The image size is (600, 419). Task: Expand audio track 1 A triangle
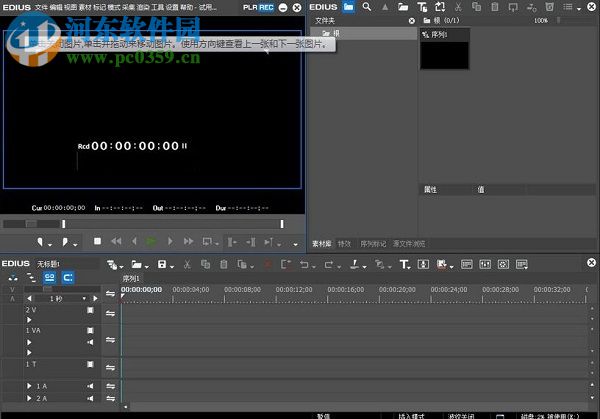tap(29, 386)
